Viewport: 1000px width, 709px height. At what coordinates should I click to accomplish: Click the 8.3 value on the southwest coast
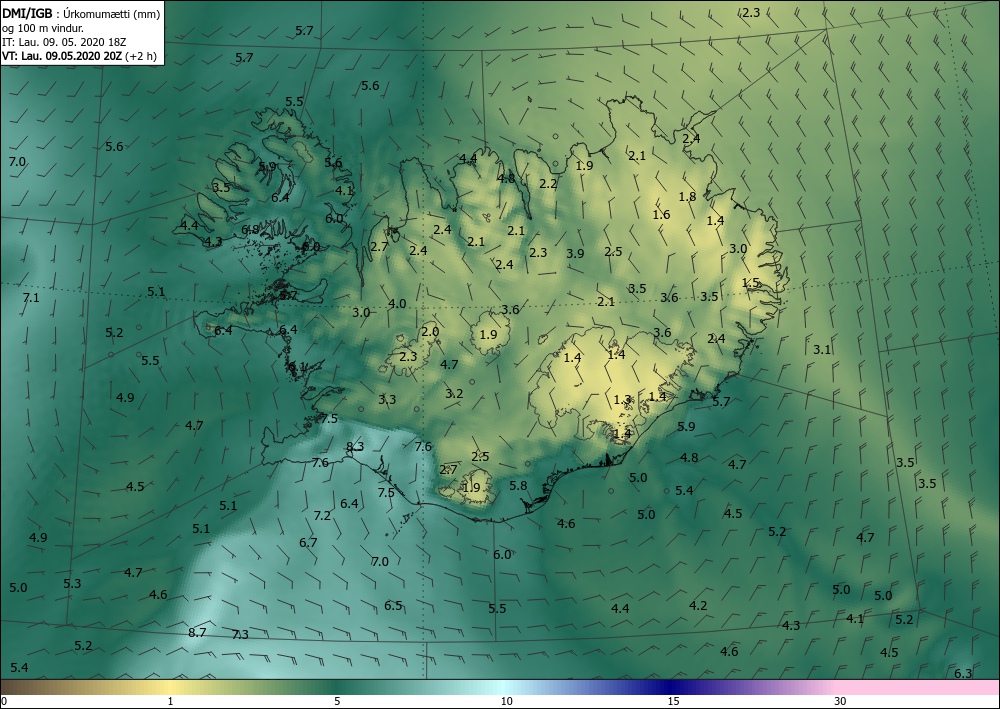pyautogui.click(x=355, y=446)
